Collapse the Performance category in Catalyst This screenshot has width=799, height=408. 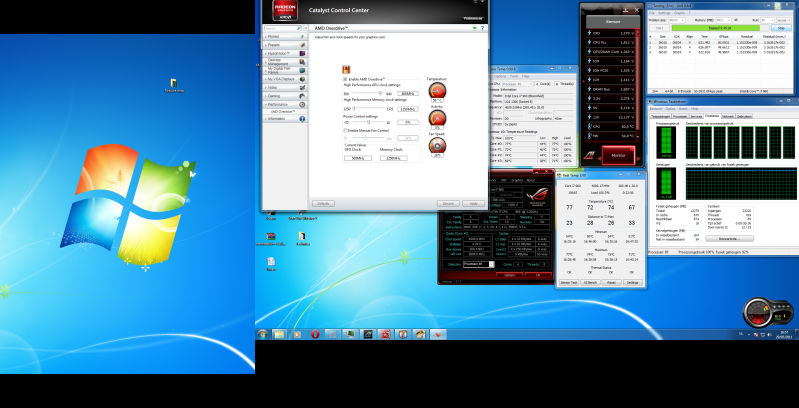[284, 104]
